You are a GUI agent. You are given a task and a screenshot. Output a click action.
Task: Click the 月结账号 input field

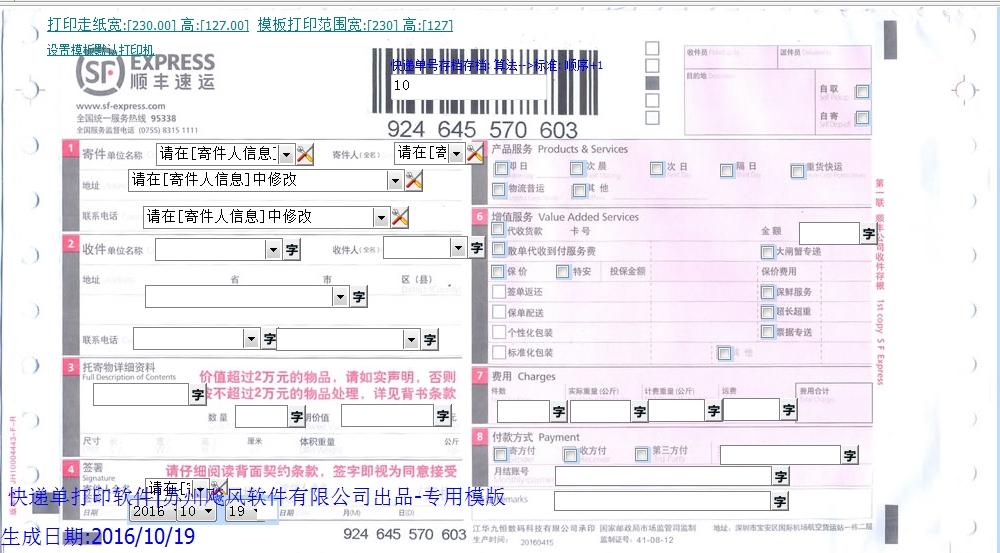pos(663,476)
